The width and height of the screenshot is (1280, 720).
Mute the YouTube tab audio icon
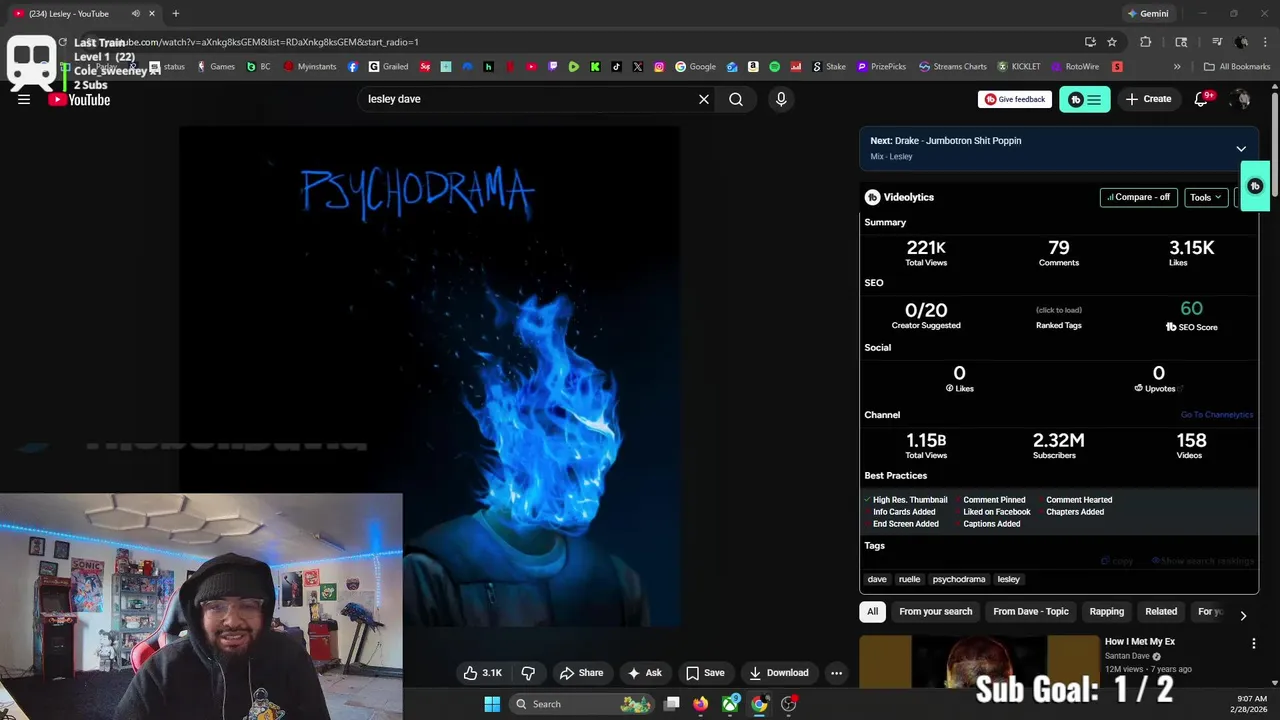tap(135, 14)
